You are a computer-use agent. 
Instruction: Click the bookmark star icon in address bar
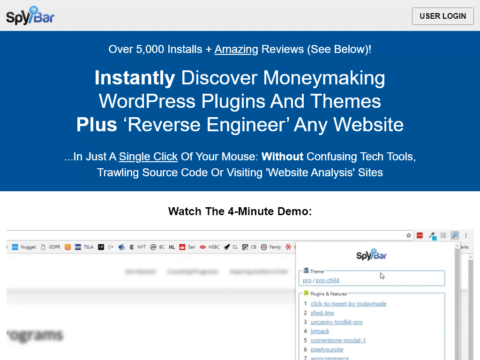tap(409, 236)
